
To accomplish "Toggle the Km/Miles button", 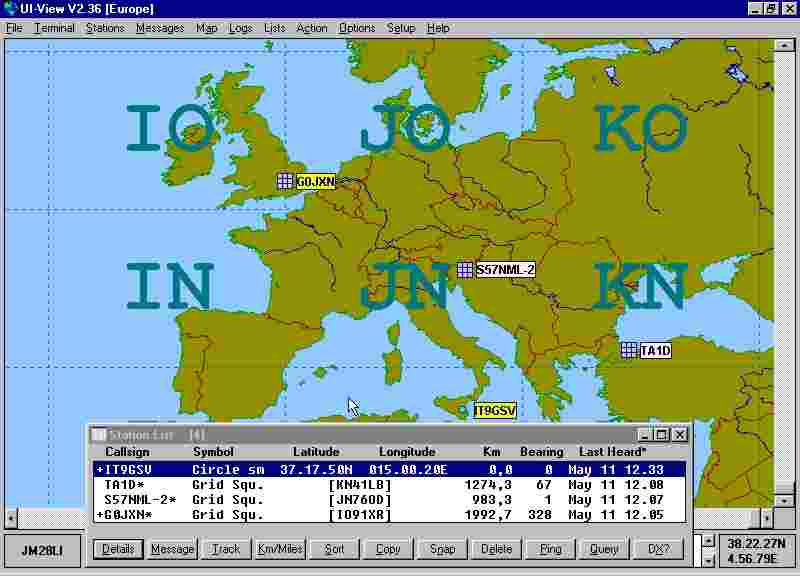I will tap(280, 549).
